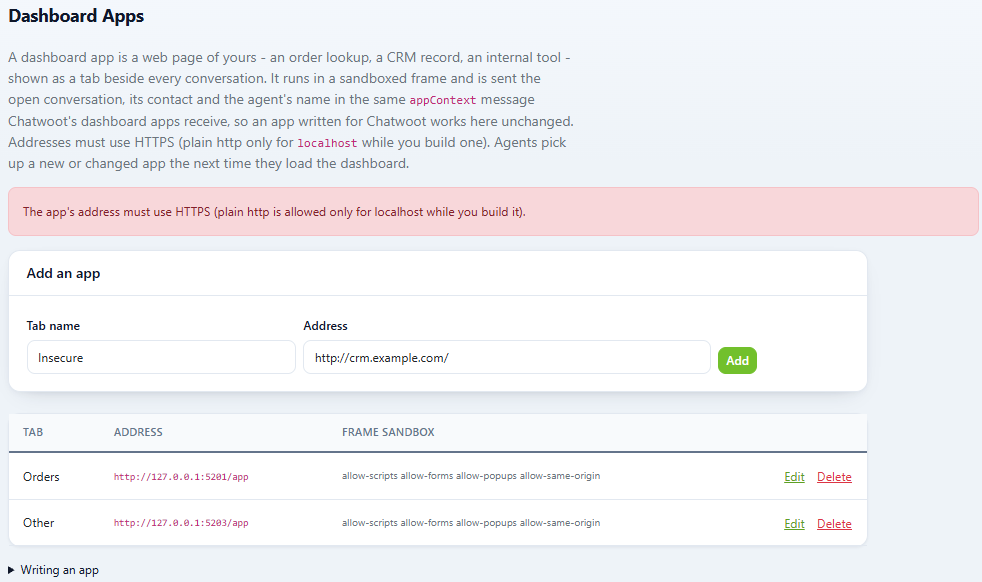Click the FRAME SANDBOX column header
The image size is (982, 582).
388,432
